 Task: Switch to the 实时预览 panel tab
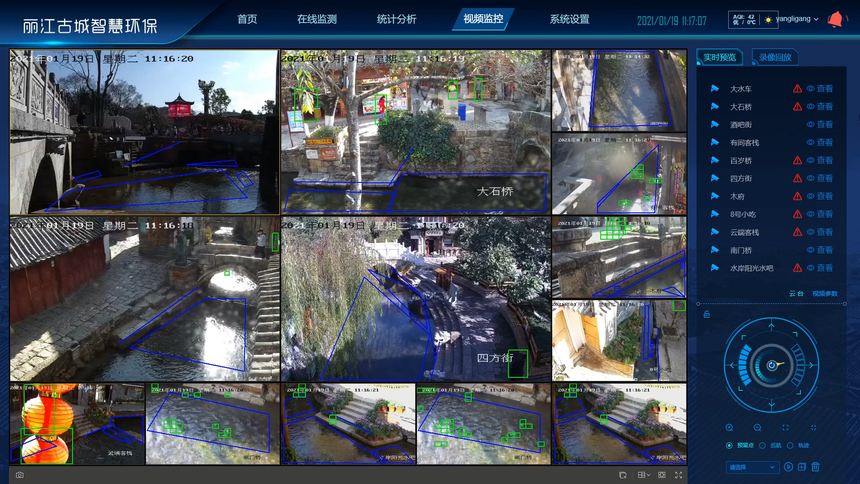tap(720, 57)
